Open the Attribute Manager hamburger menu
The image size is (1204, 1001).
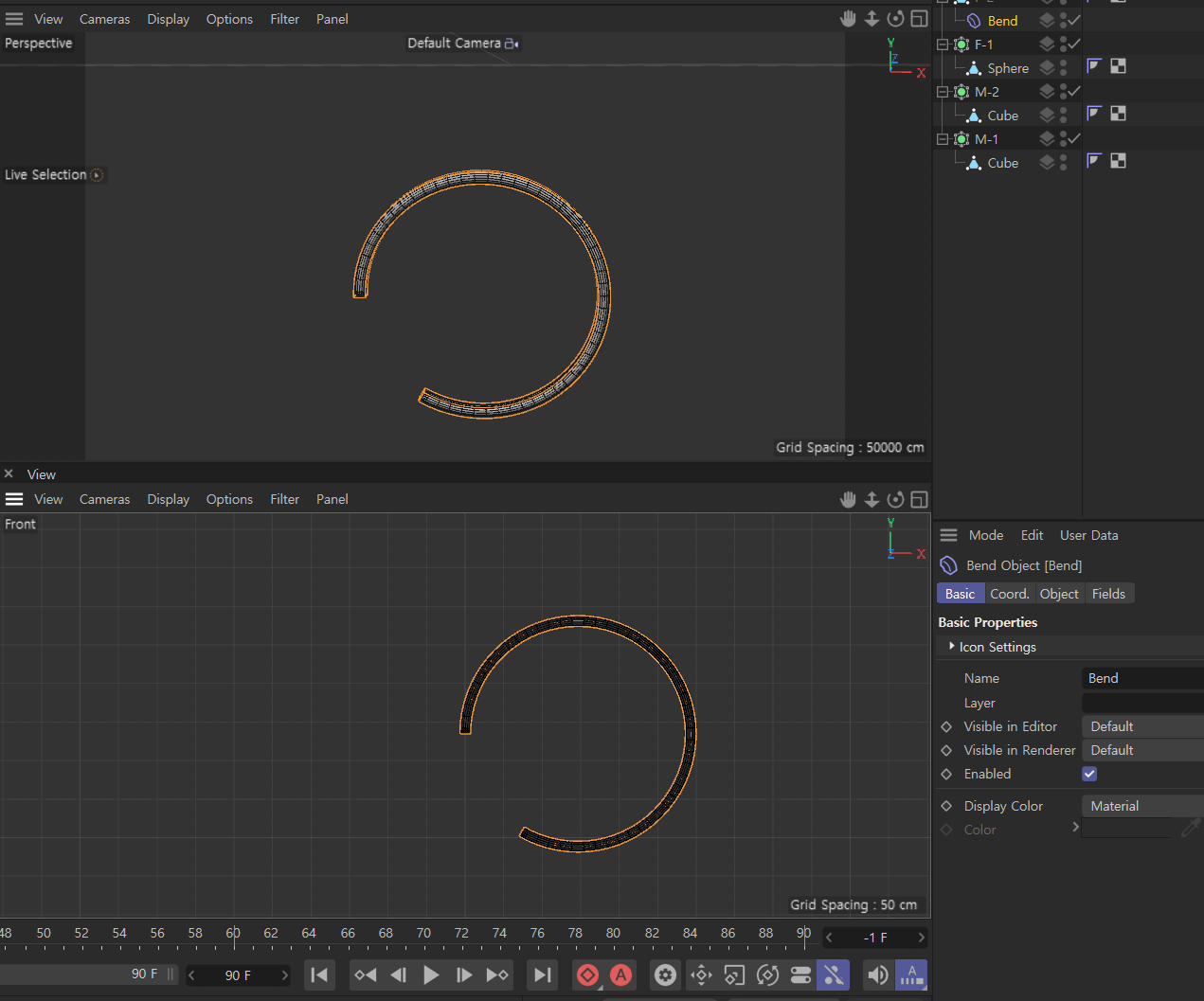click(948, 535)
